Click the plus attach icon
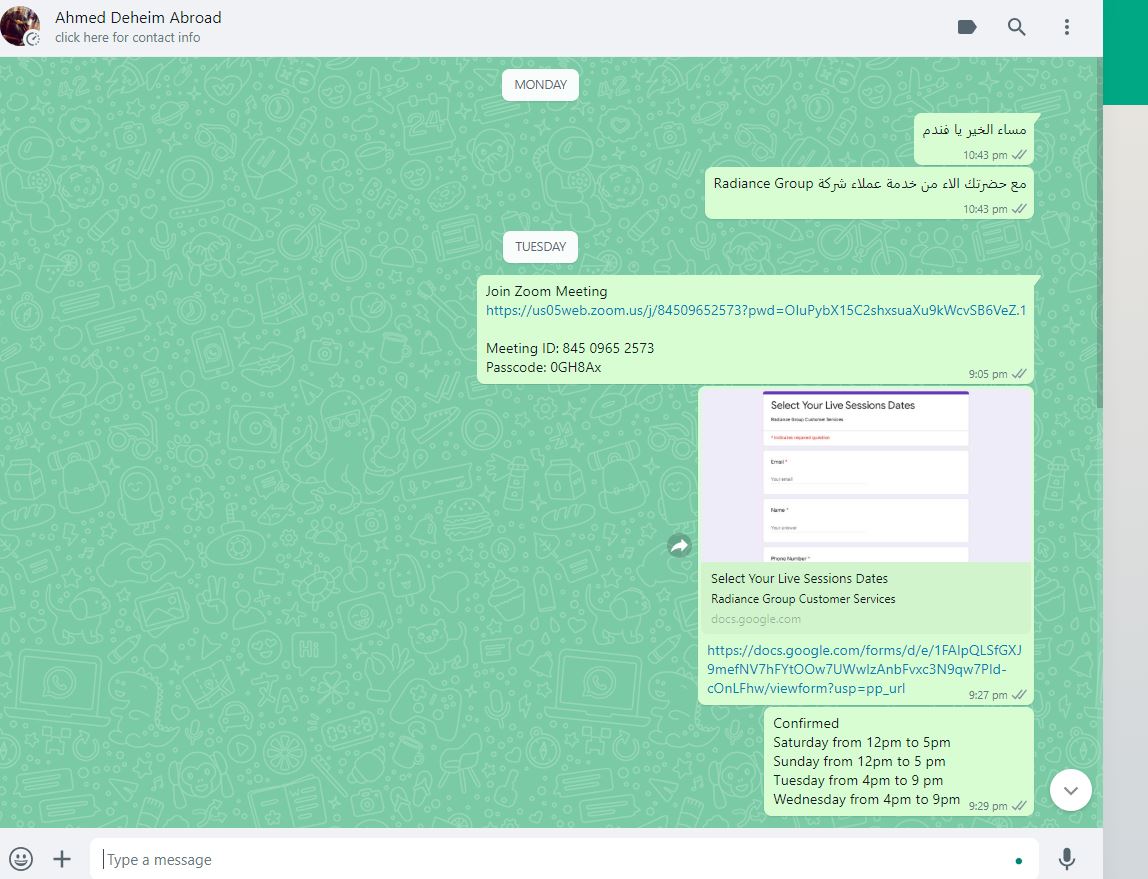Viewport: 1148px width, 879px height. (x=62, y=859)
